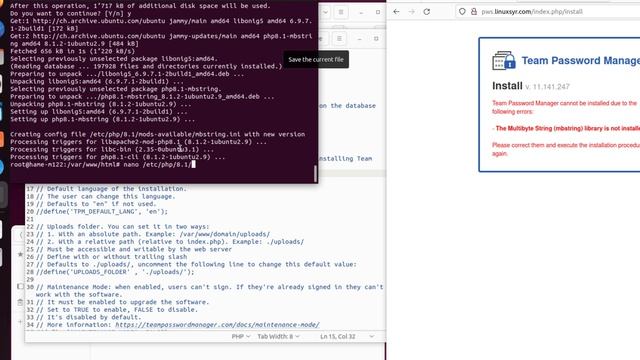This screenshot has width=640, height=360.
Task: Select the Starred item in Files sidebar
Action: point(20,254)
